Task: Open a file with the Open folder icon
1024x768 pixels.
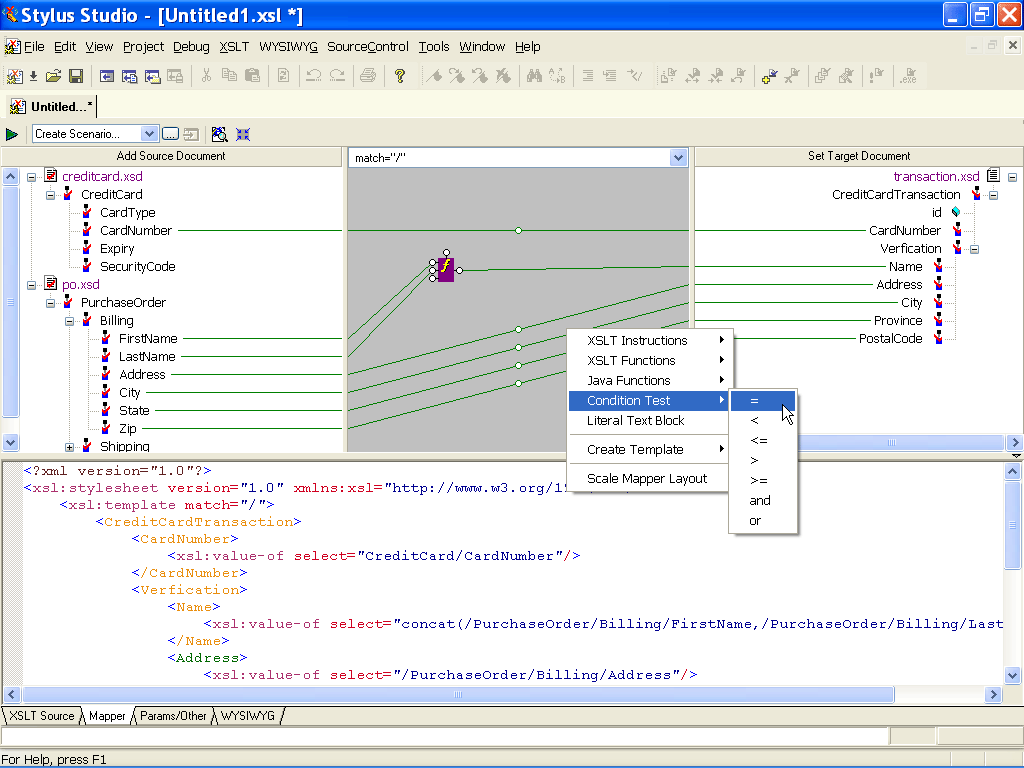Action: coord(51,75)
